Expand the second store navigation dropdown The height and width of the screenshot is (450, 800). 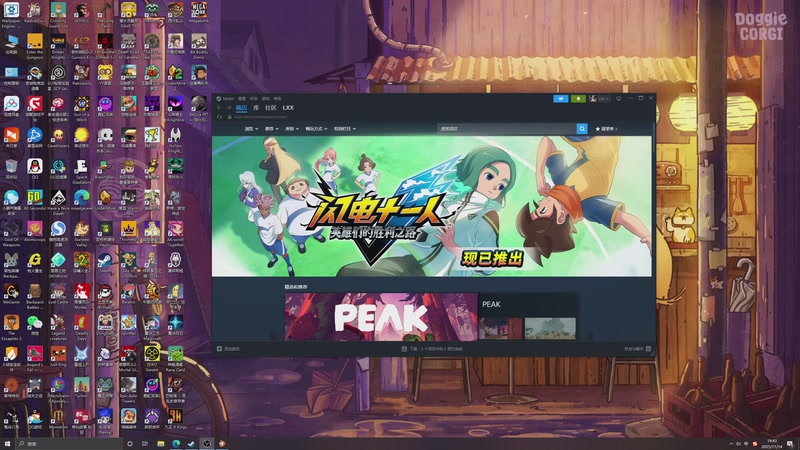271,129
